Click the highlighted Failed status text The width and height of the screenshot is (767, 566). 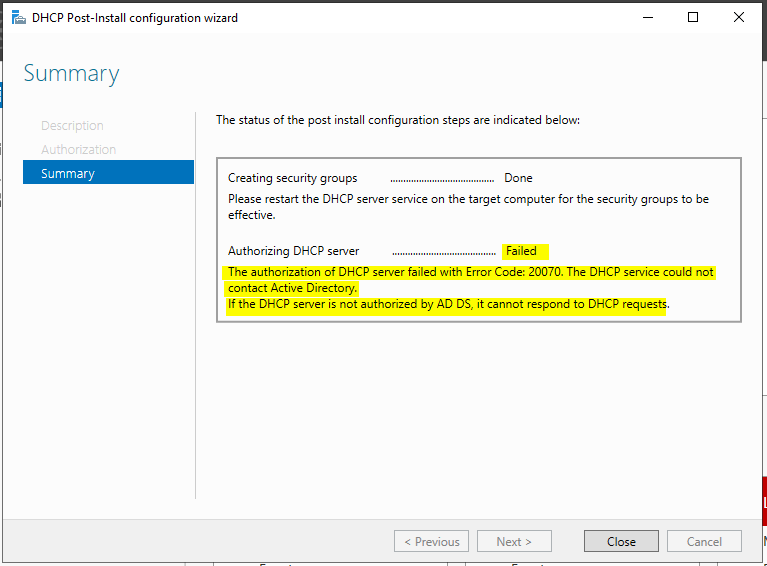coord(521,251)
